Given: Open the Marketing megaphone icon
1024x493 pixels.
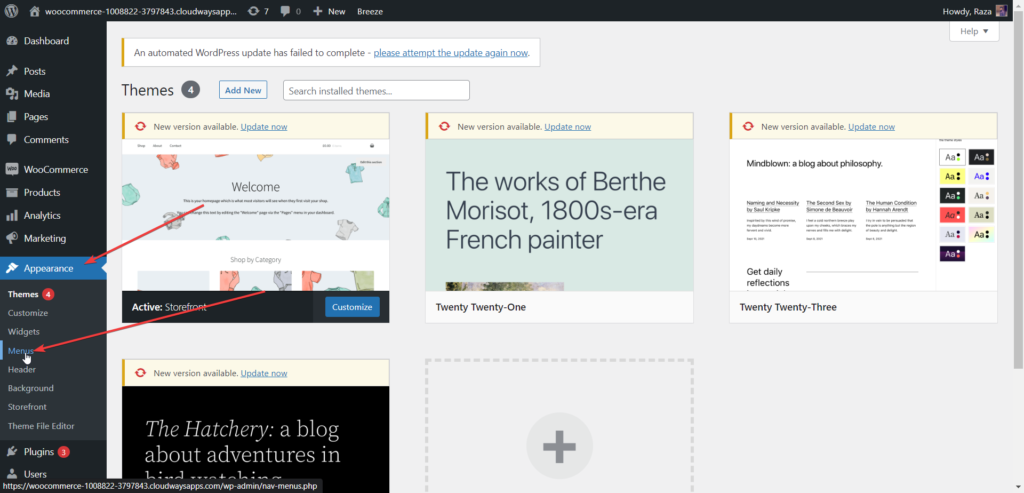Looking at the screenshot, I should (x=12, y=238).
